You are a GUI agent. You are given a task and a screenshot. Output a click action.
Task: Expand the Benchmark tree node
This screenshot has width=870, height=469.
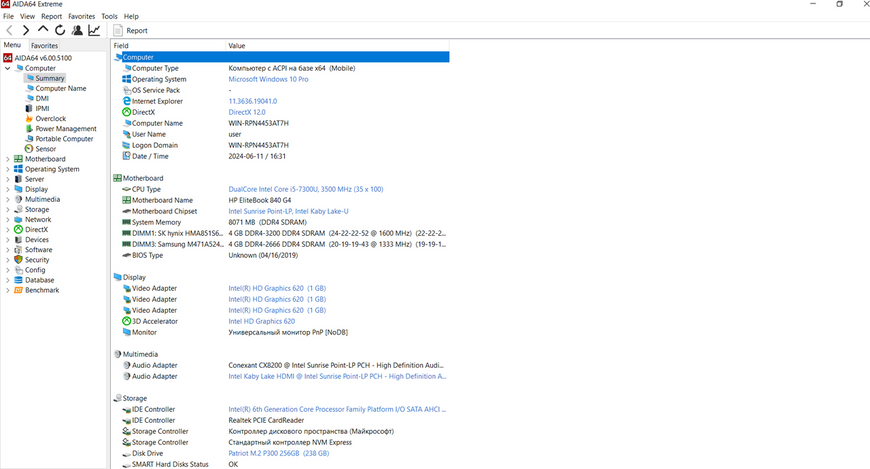[7, 290]
